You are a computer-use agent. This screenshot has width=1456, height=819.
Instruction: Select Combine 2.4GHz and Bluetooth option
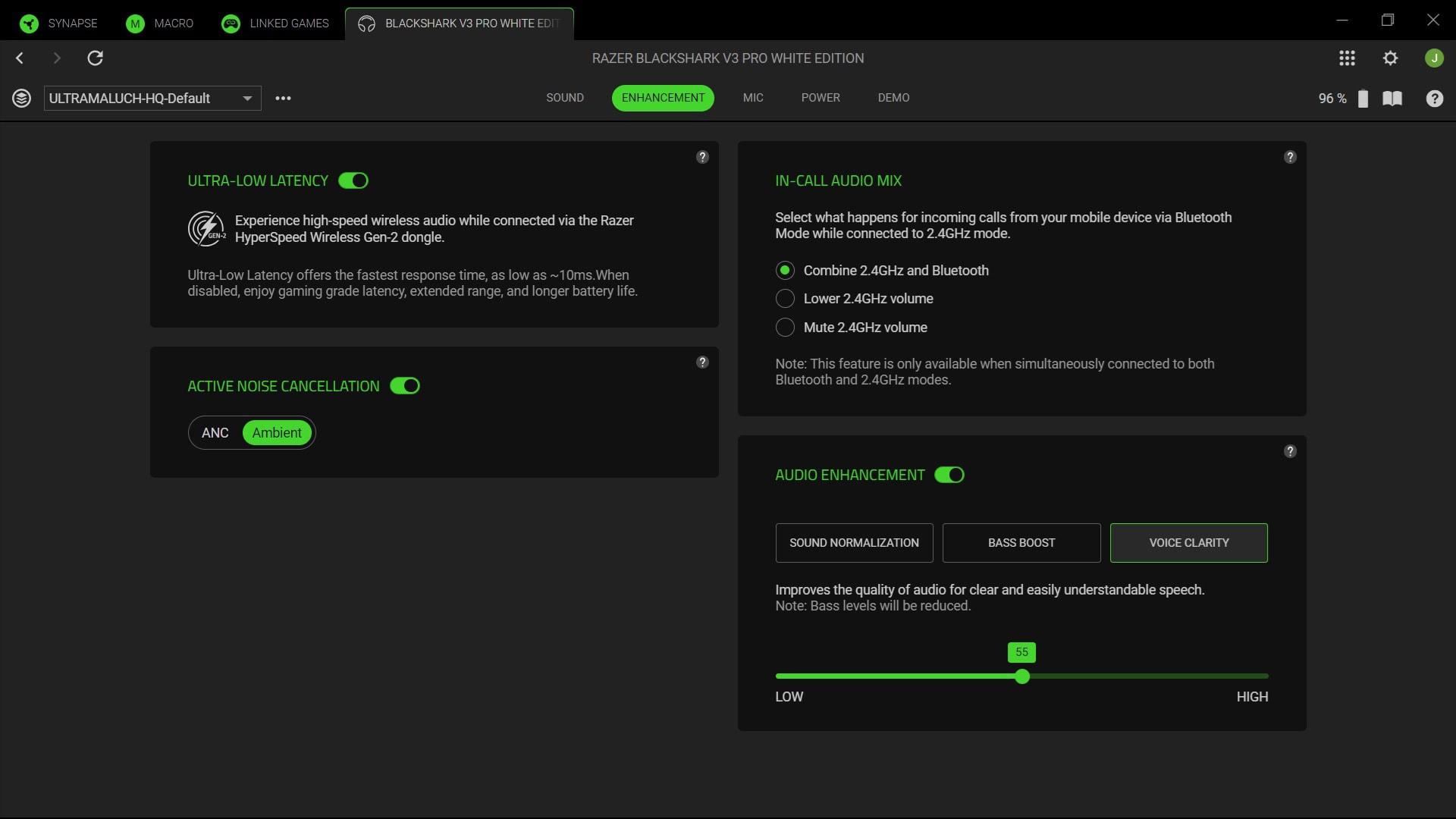tap(882, 271)
